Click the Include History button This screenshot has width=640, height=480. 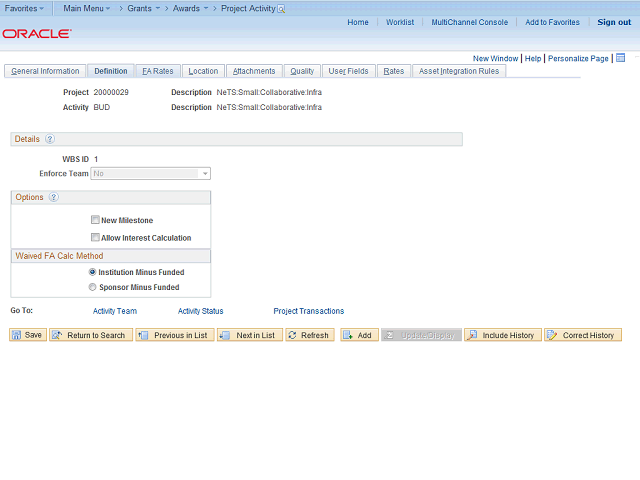click(x=503, y=335)
